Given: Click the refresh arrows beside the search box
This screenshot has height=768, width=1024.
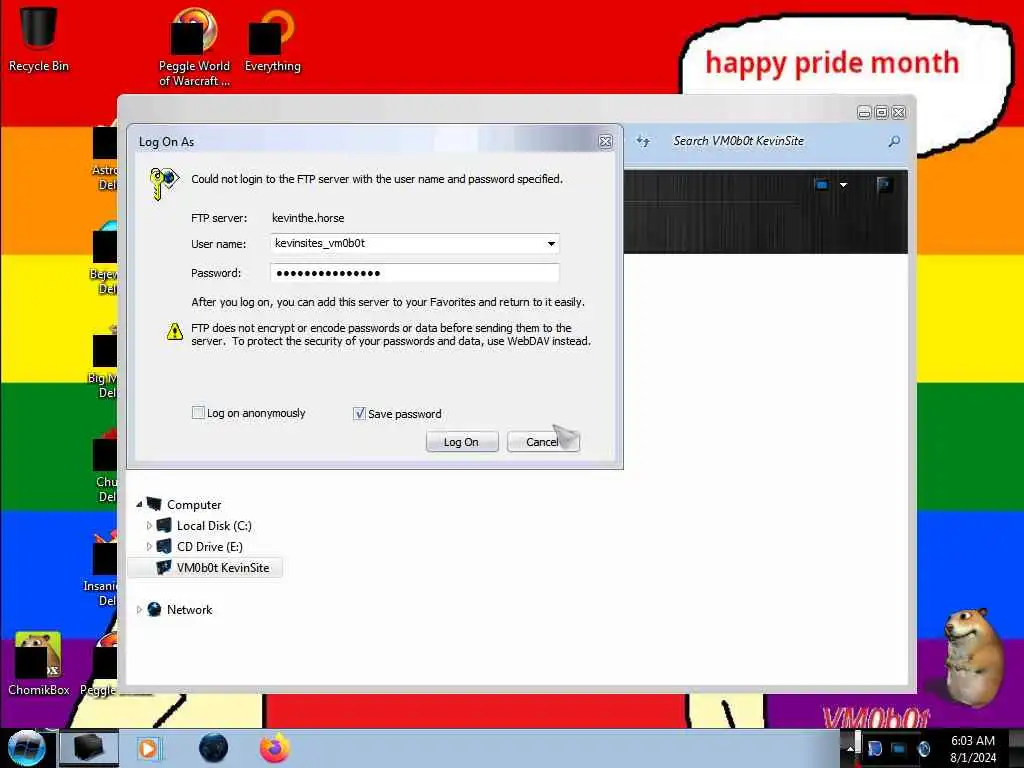Looking at the screenshot, I should [643, 141].
